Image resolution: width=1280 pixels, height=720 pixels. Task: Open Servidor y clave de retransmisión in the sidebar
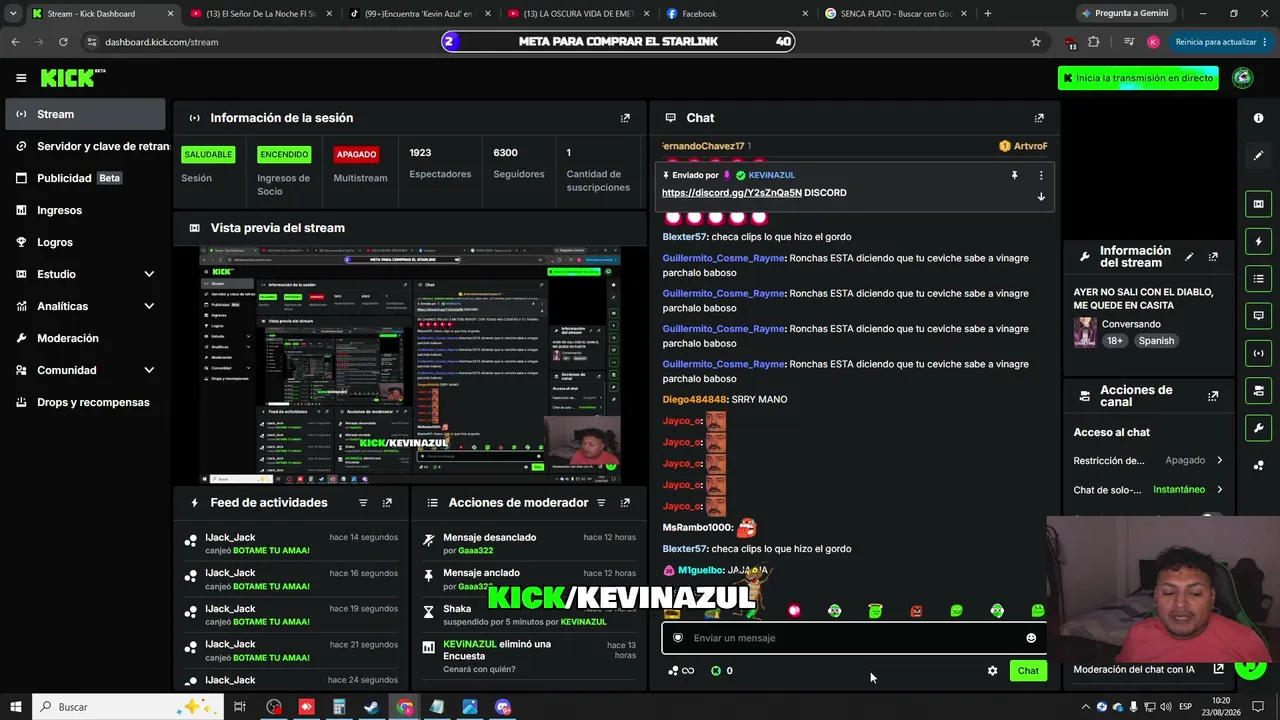(86, 146)
